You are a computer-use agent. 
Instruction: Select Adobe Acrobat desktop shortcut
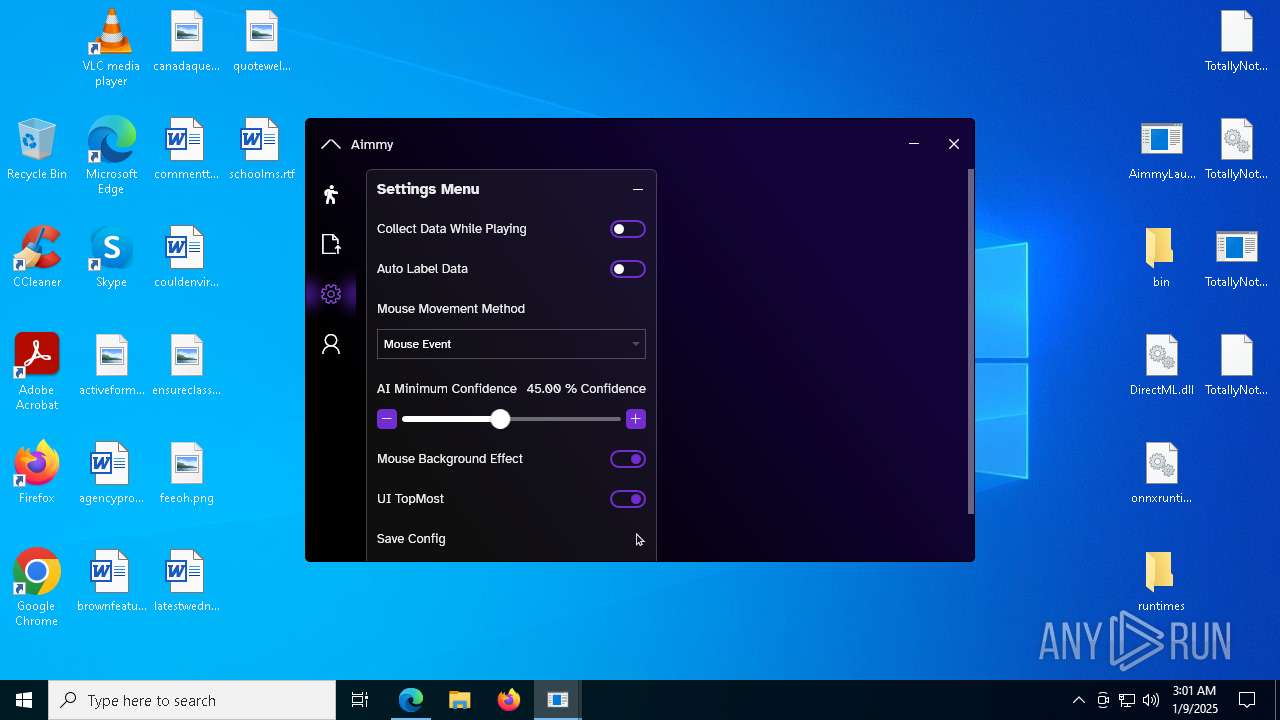click(x=37, y=371)
